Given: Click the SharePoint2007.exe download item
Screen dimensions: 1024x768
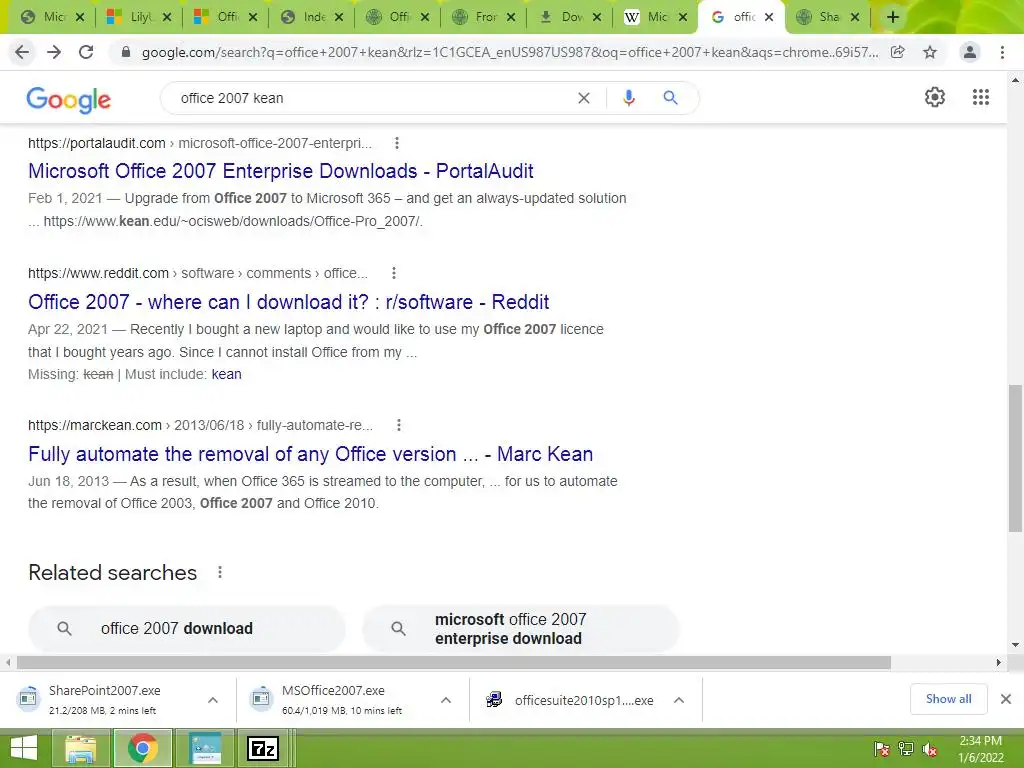Looking at the screenshot, I should point(104,699).
